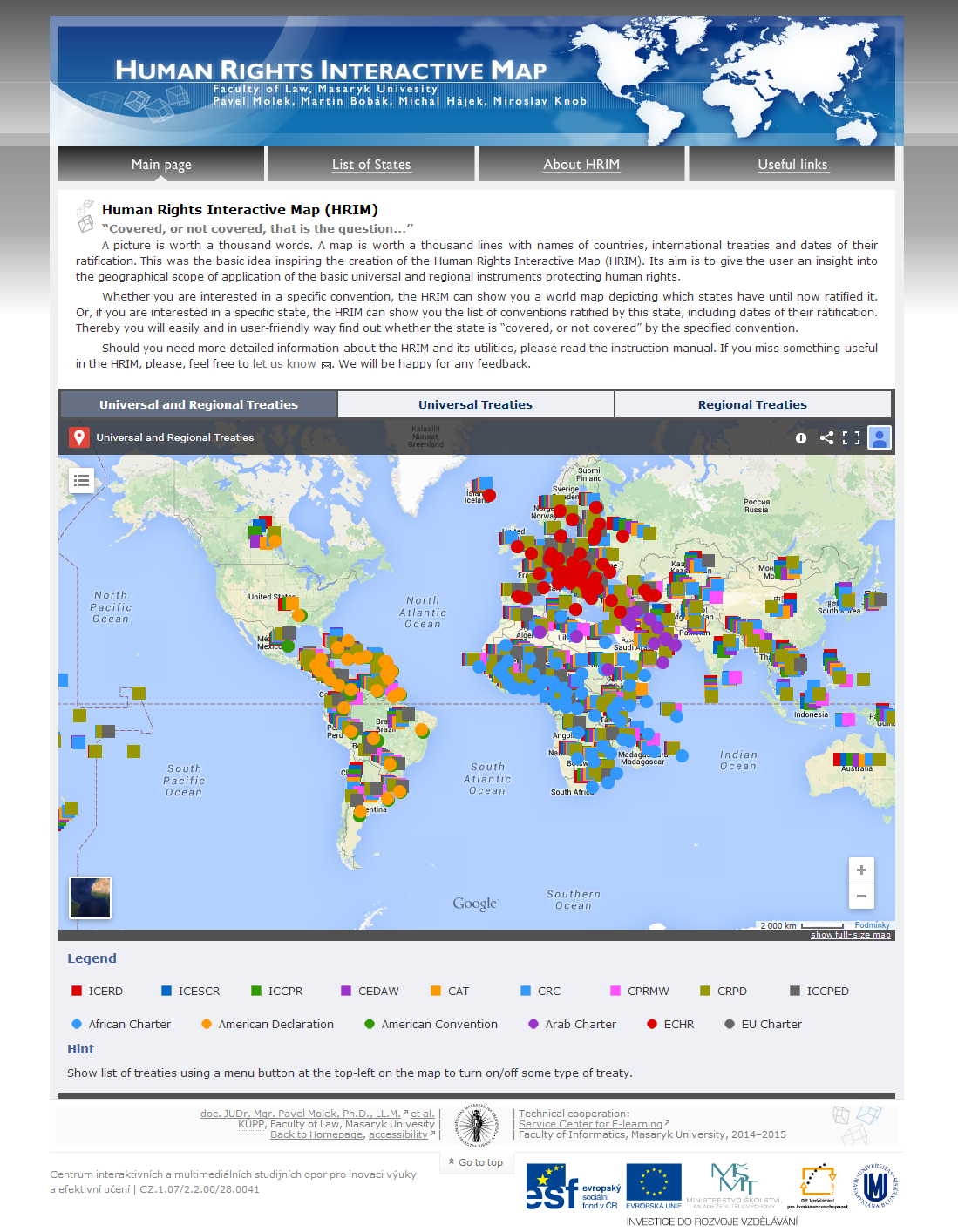The width and height of the screenshot is (958, 1232).
Task: Click the red ICERD legend swatch
Action: click(77, 991)
